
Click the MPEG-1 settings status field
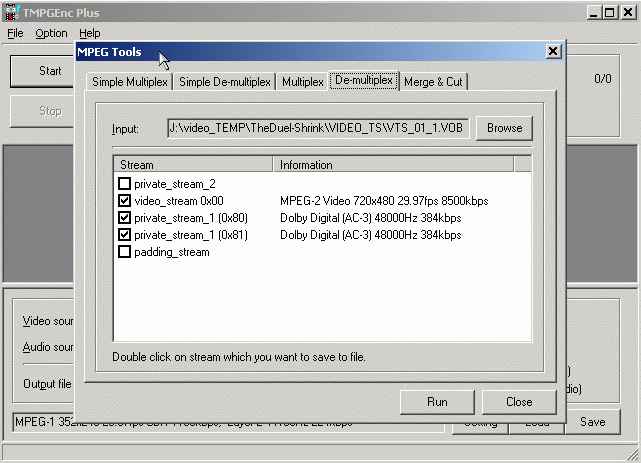coord(229,423)
